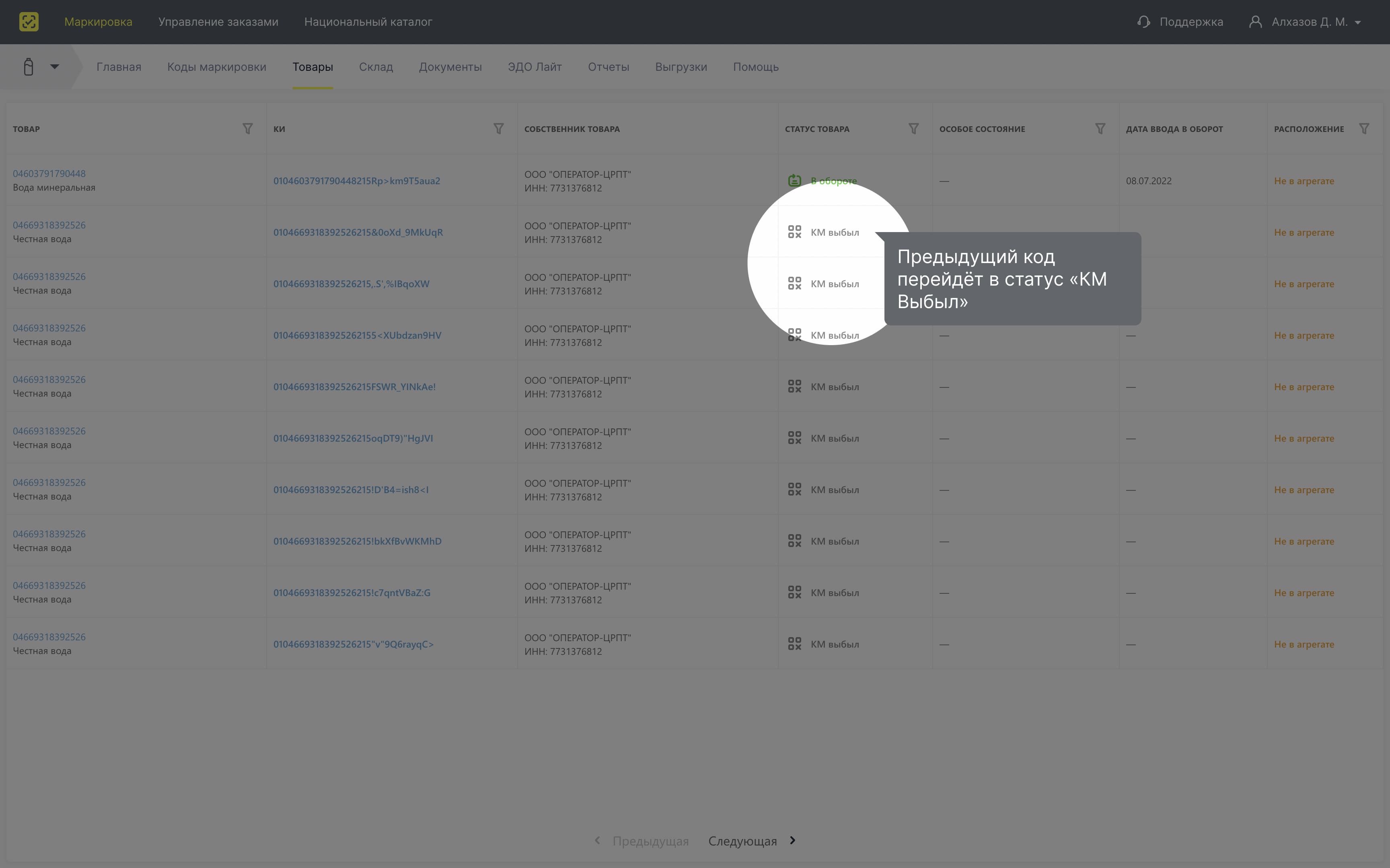Image resolution: width=1390 pixels, height=868 pixels.
Task: Click the Честный знак logo icon
Action: pyautogui.click(x=29, y=22)
